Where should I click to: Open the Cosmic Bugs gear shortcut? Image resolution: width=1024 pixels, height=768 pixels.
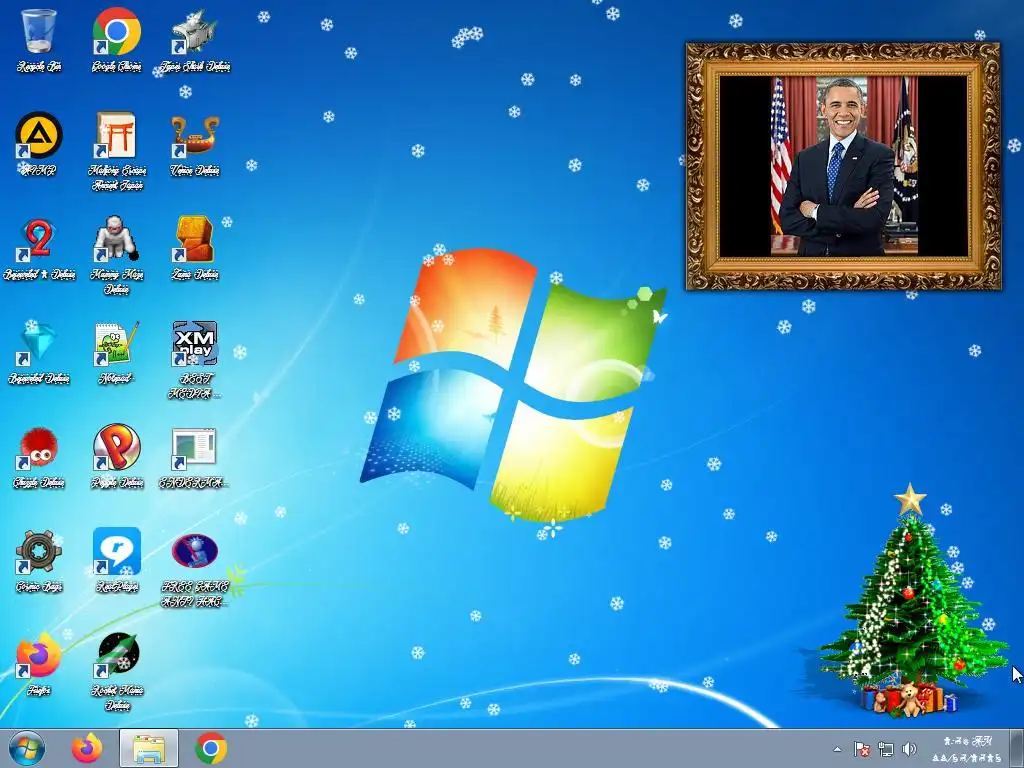pyautogui.click(x=39, y=560)
